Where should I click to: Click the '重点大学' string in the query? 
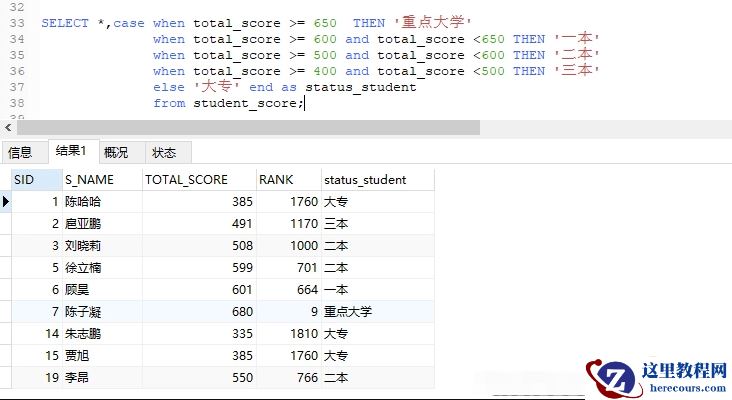pos(433,22)
